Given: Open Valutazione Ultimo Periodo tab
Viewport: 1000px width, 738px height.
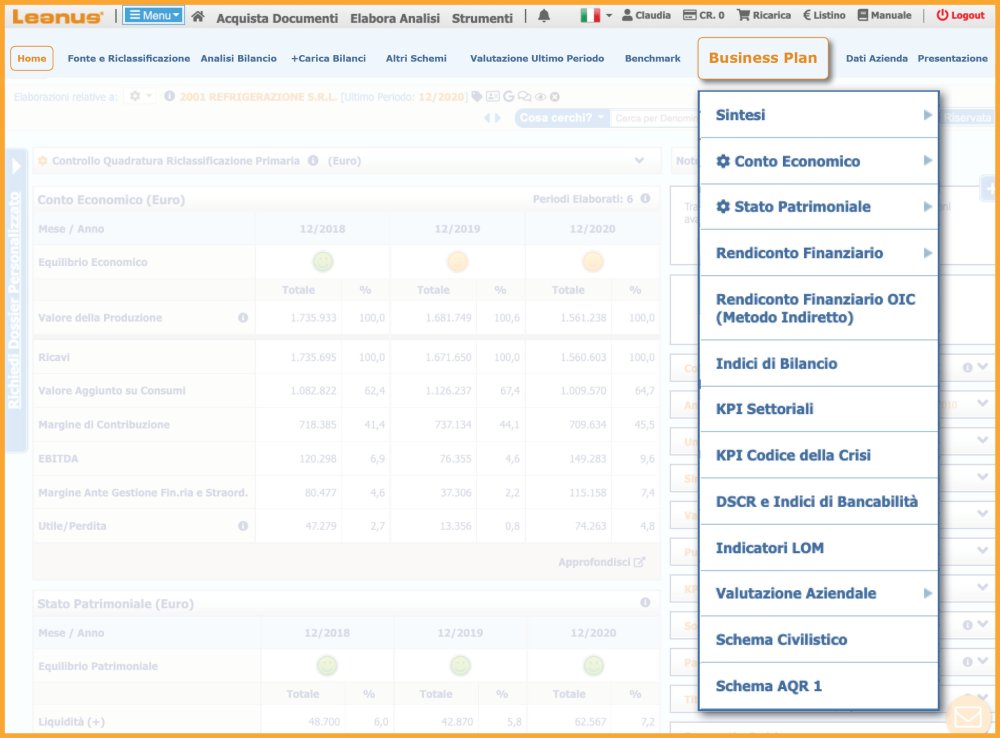Looking at the screenshot, I should [537, 58].
